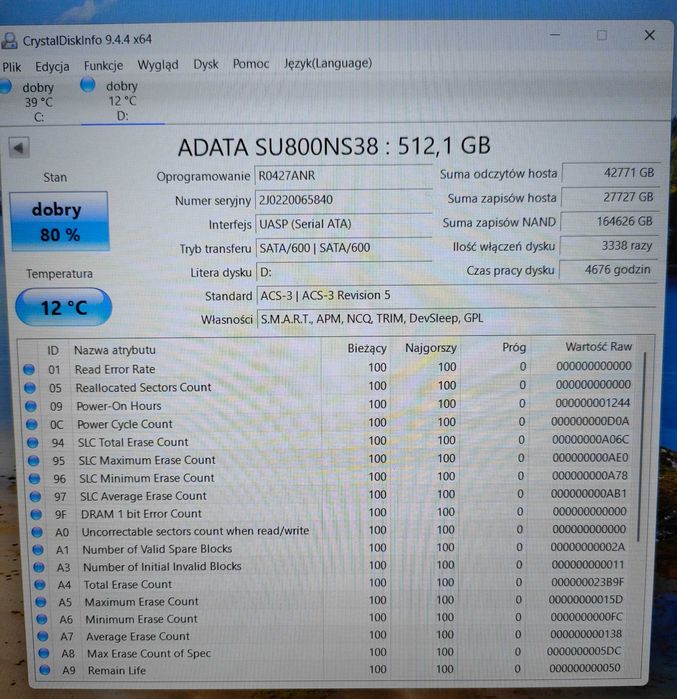
Task: Click the Najgorszy column header
Action: pos(431,348)
